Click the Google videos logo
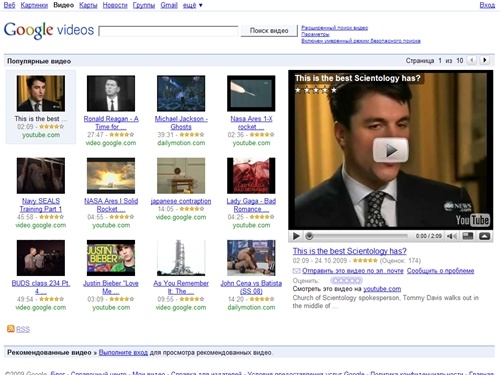 pyautogui.click(x=49, y=30)
